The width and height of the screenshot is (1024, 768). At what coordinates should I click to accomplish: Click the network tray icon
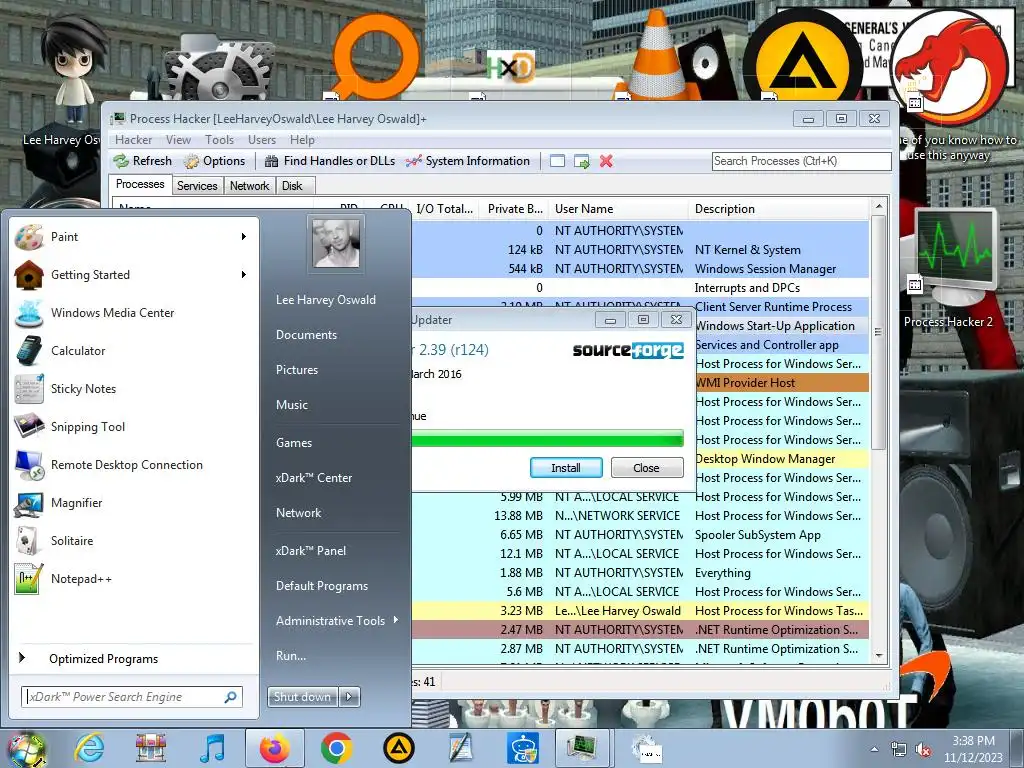[899, 750]
